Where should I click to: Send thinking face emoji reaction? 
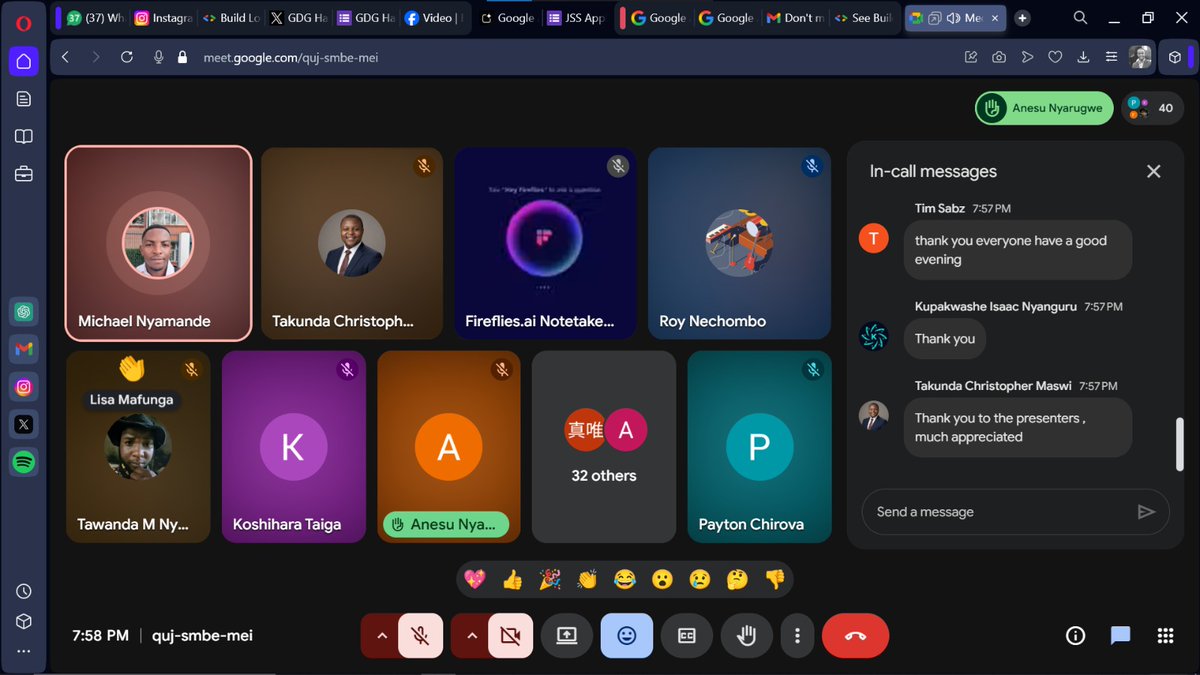pos(737,579)
